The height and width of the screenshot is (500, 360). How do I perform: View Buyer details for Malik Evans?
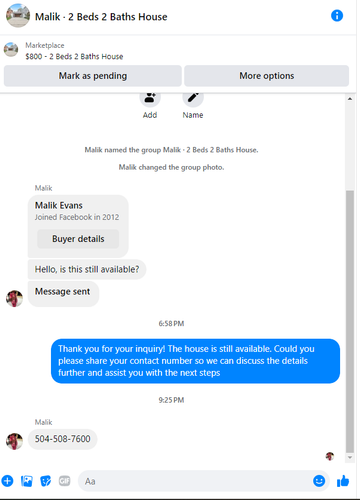tap(78, 239)
